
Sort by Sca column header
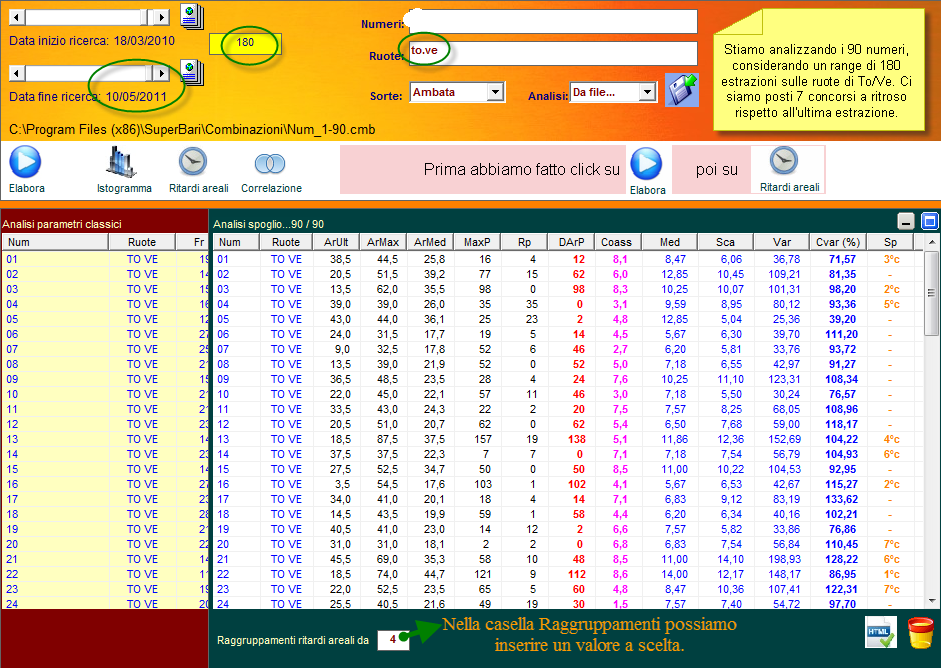pyautogui.click(x=725, y=242)
